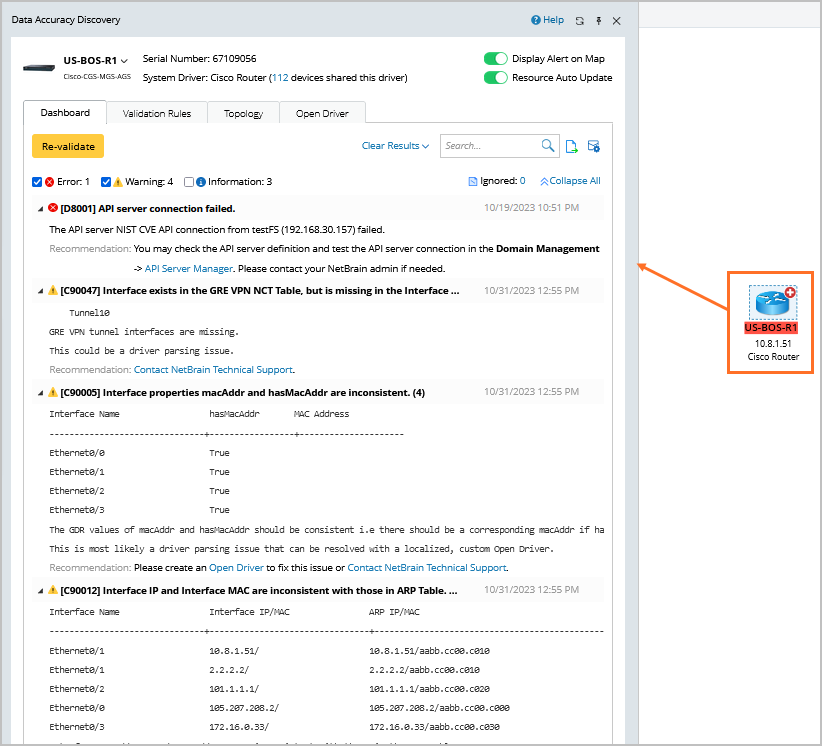Switch to the Dashboard tab
822x746 pixels.
pos(65,113)
